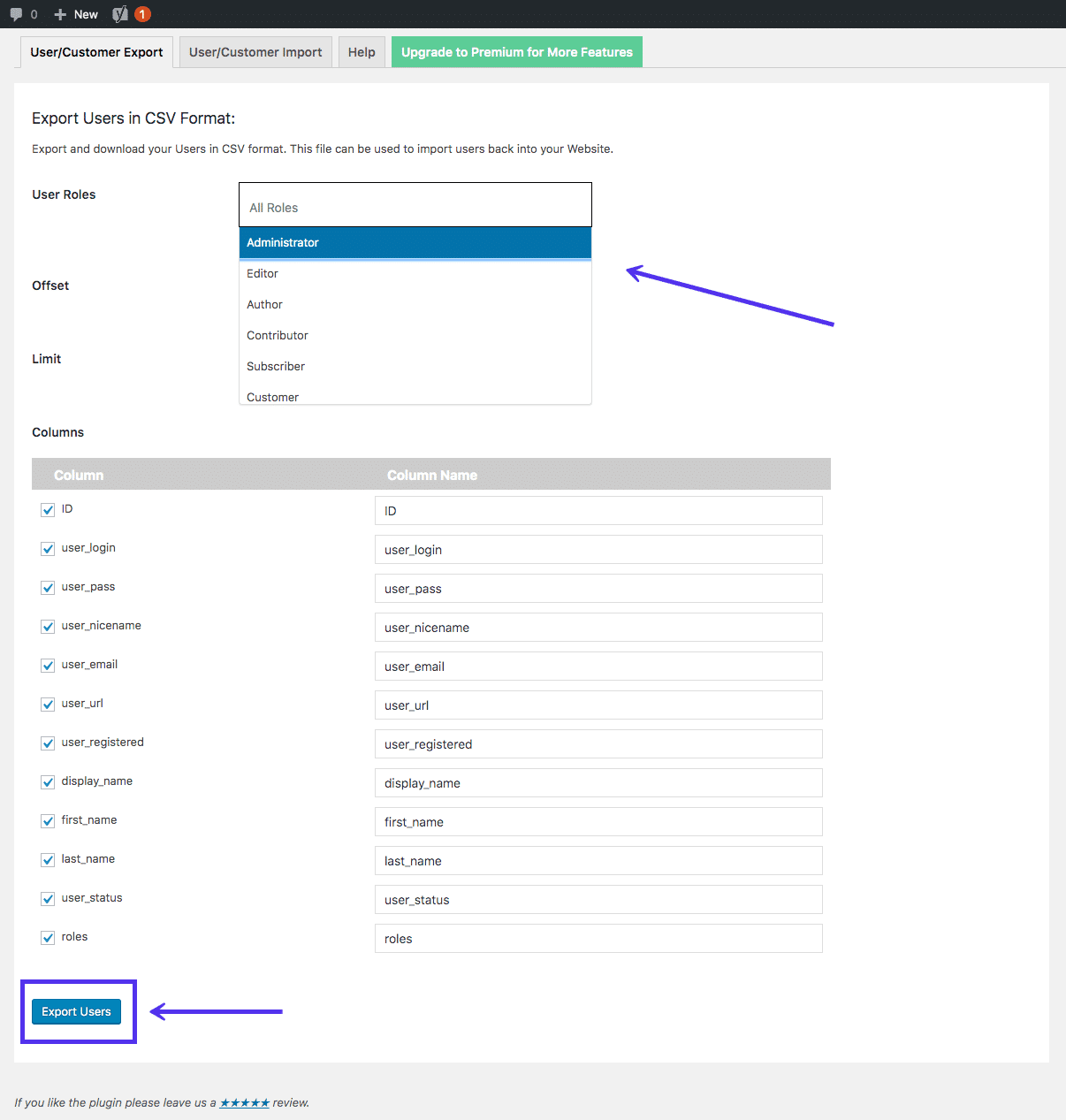
Task: Click the New item icon in admin bar
Action: [x=76, y=14]
